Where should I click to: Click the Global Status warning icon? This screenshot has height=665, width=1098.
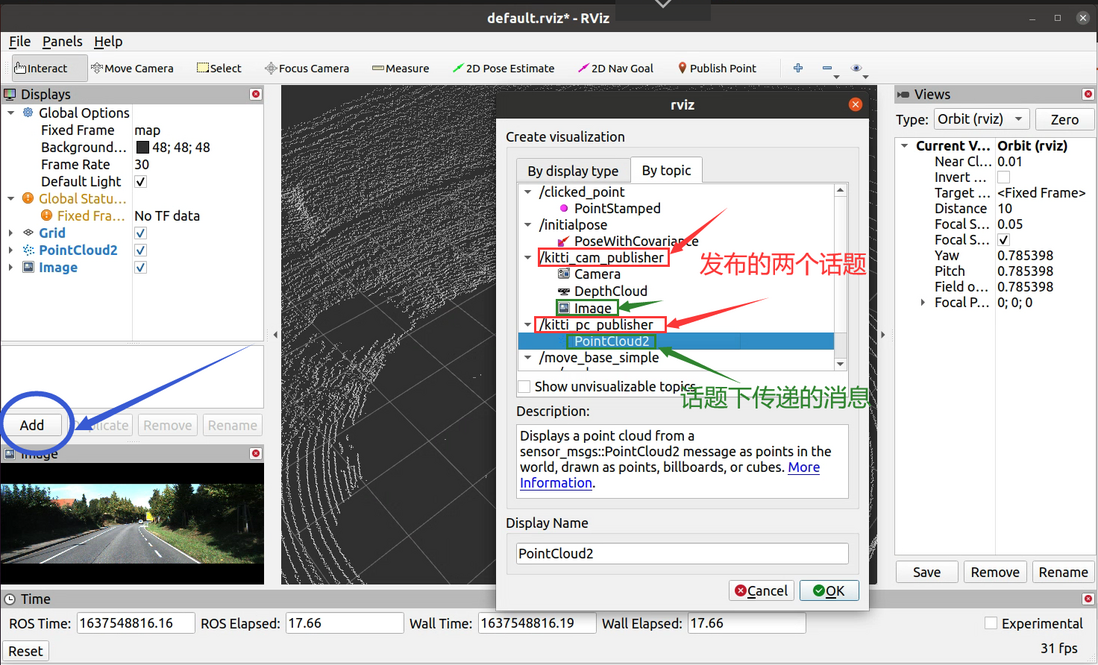[28, 198]
